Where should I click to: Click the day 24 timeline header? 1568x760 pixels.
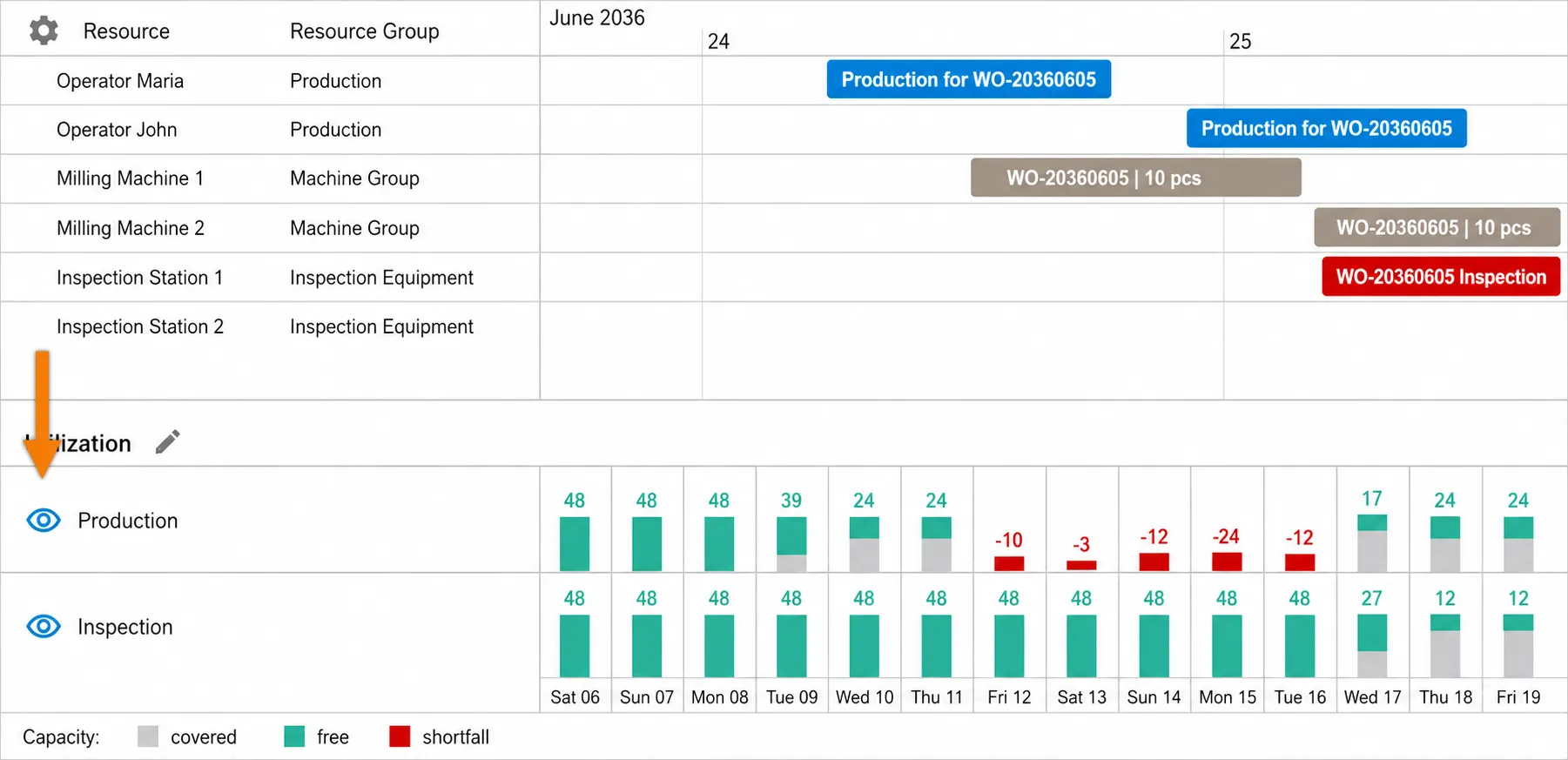pos(718,42)
